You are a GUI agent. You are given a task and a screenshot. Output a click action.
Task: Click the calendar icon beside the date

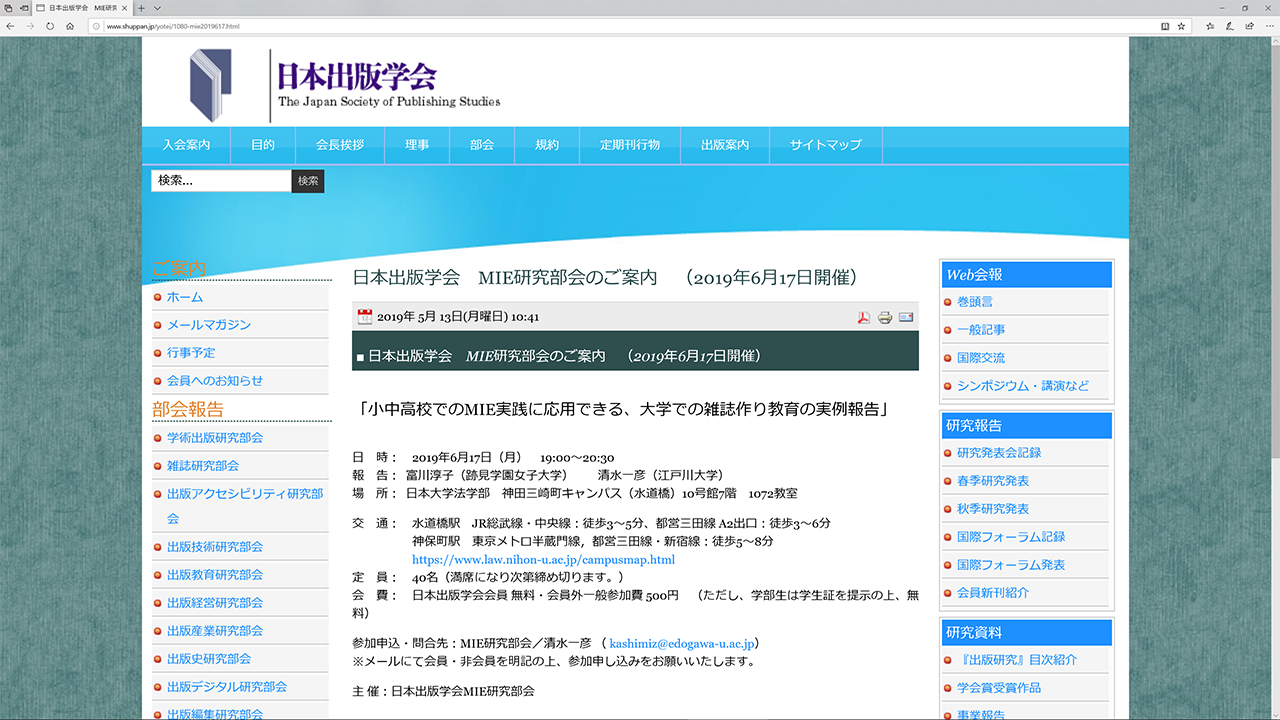[365, 317]
